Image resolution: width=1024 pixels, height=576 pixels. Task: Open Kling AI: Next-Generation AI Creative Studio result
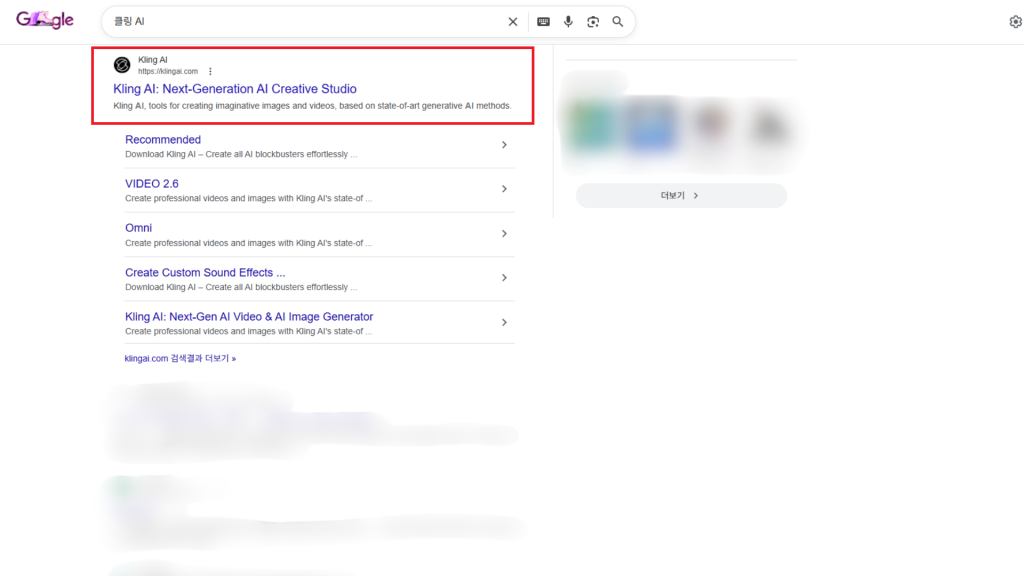235,89
